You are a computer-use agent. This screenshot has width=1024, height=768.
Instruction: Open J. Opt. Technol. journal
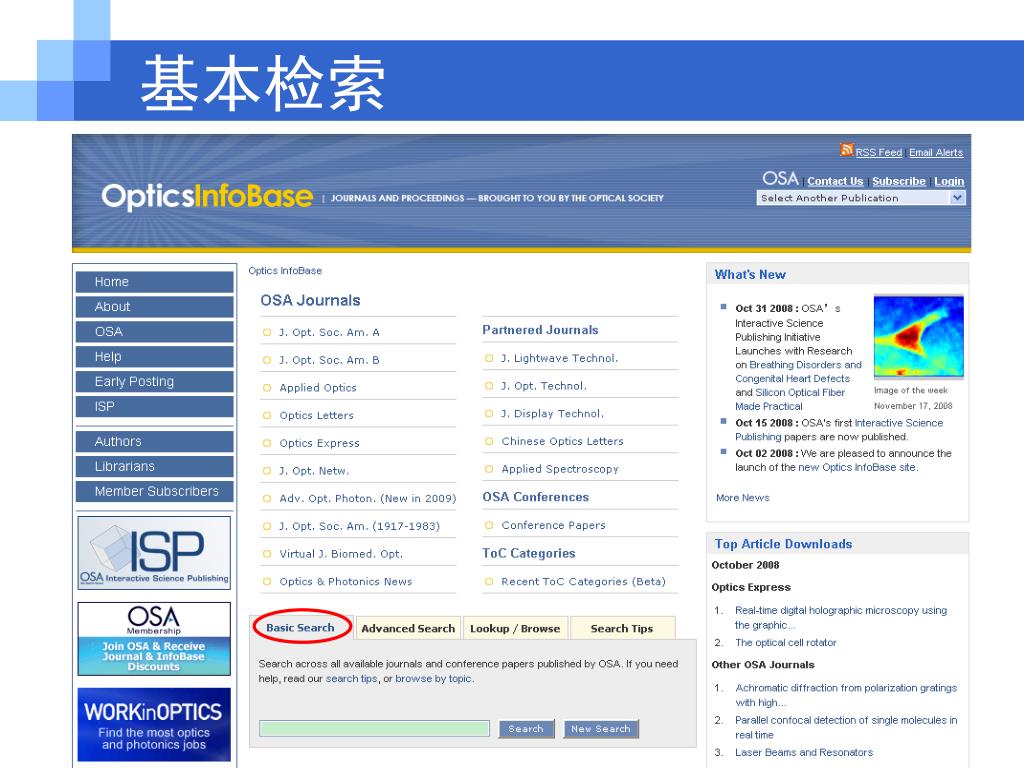click(x=544, y=386)
